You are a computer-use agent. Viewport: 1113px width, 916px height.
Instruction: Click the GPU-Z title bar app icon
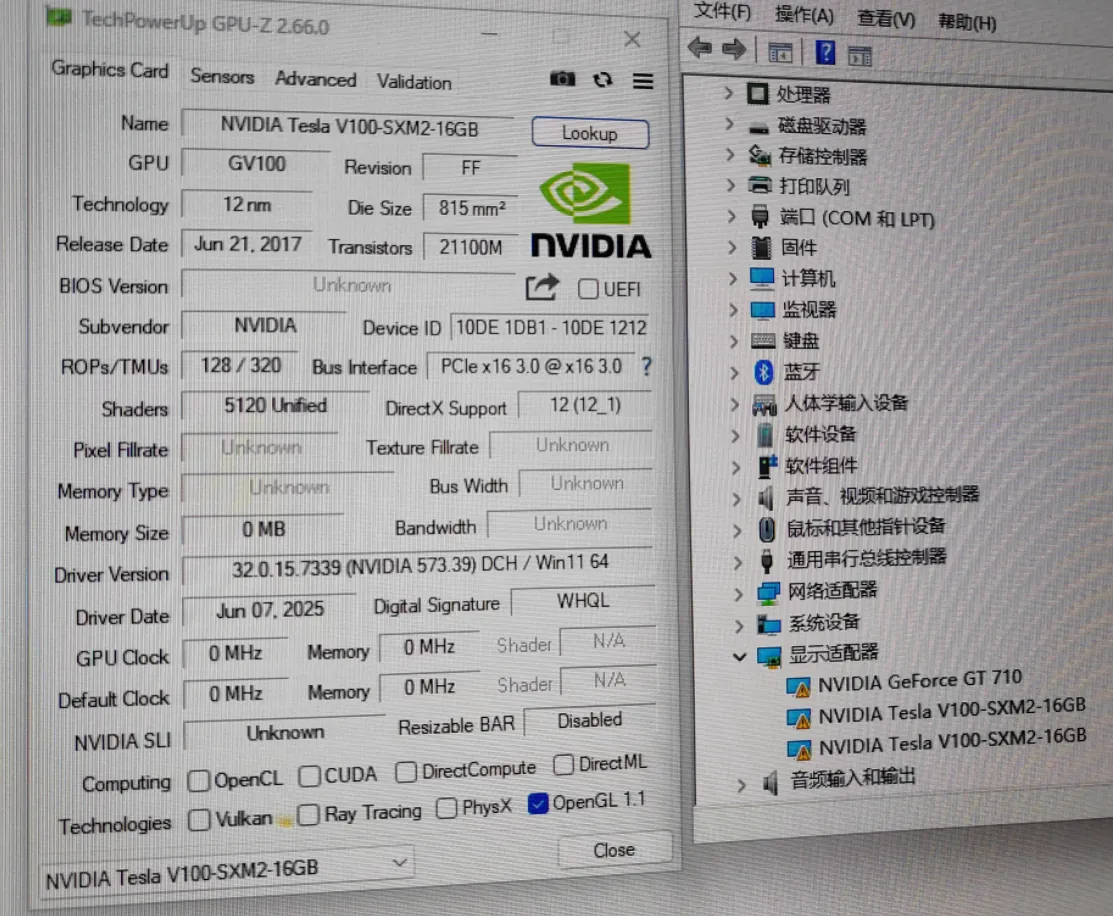(x=60, y=16)
